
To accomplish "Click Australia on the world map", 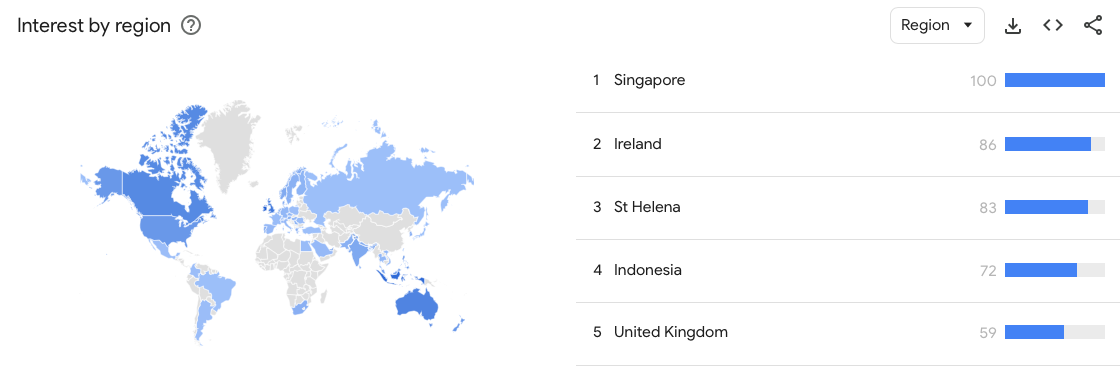I will [416, 305].
